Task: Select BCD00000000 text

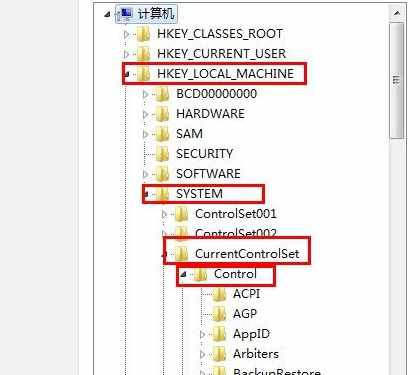Action: click(217, 94)
